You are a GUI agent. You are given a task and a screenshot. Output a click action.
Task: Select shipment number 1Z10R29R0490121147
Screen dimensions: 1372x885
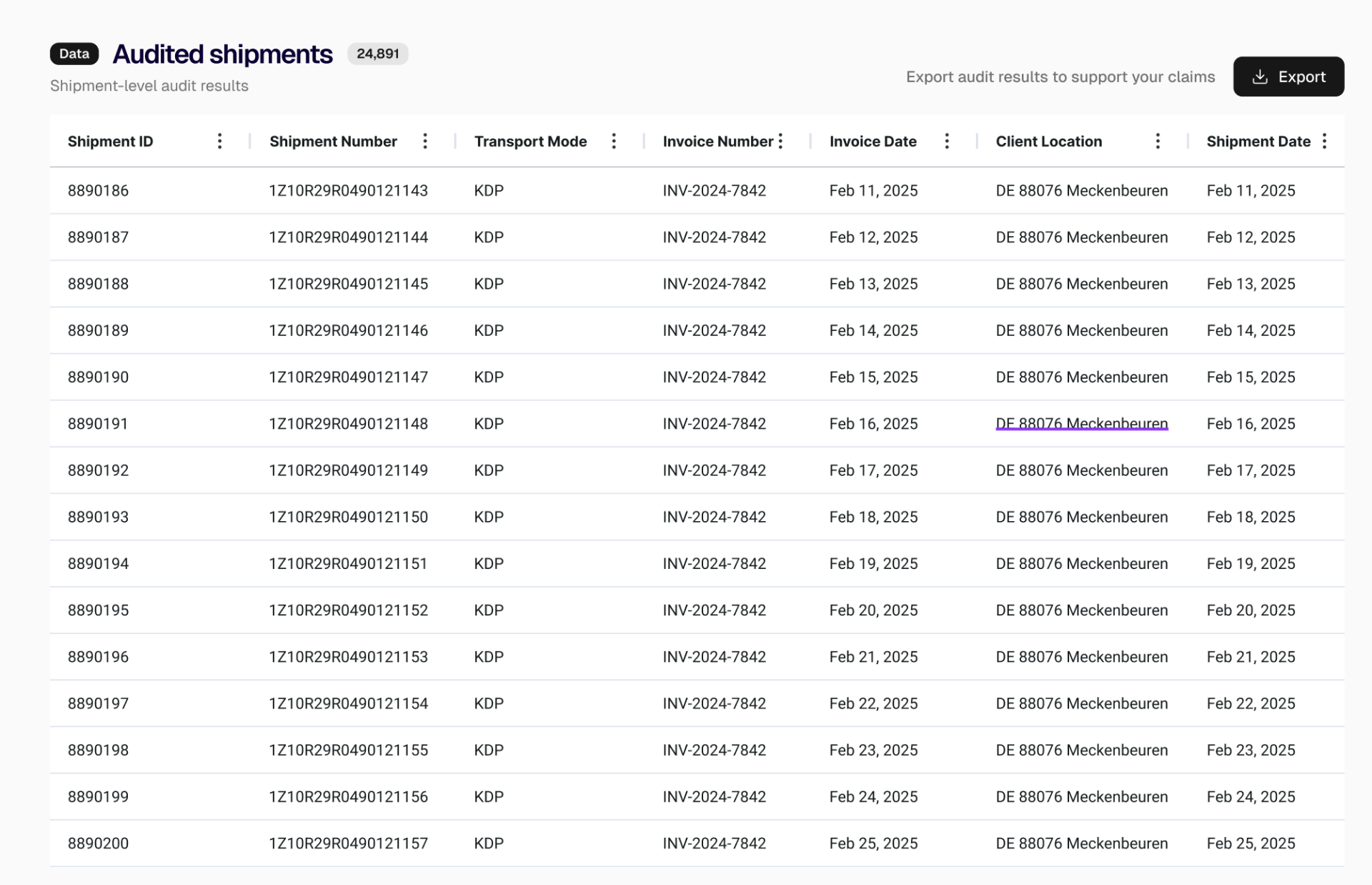(349, 377)
